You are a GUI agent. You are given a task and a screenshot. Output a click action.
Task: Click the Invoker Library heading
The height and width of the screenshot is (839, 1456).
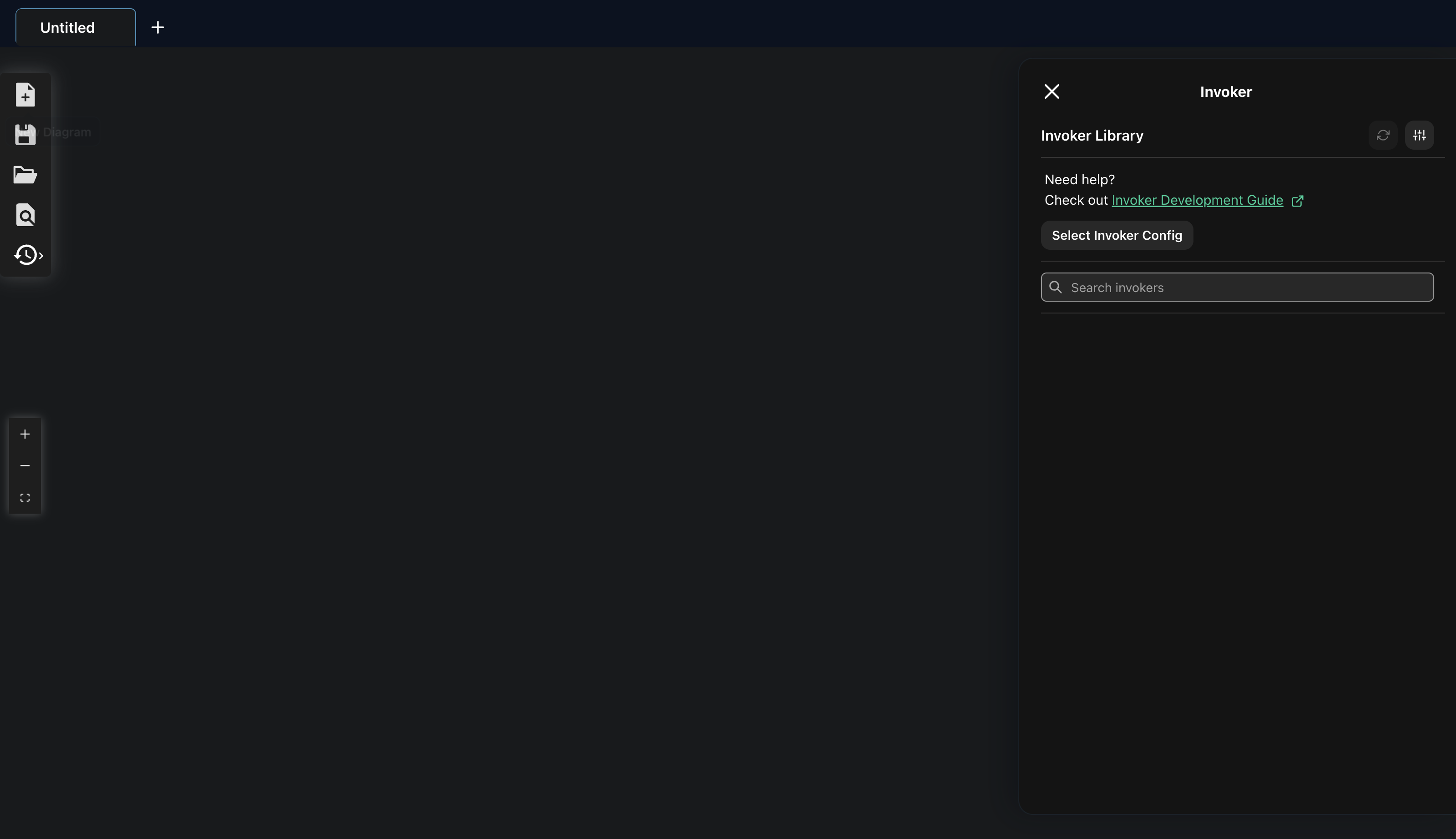coord(1092,136)
